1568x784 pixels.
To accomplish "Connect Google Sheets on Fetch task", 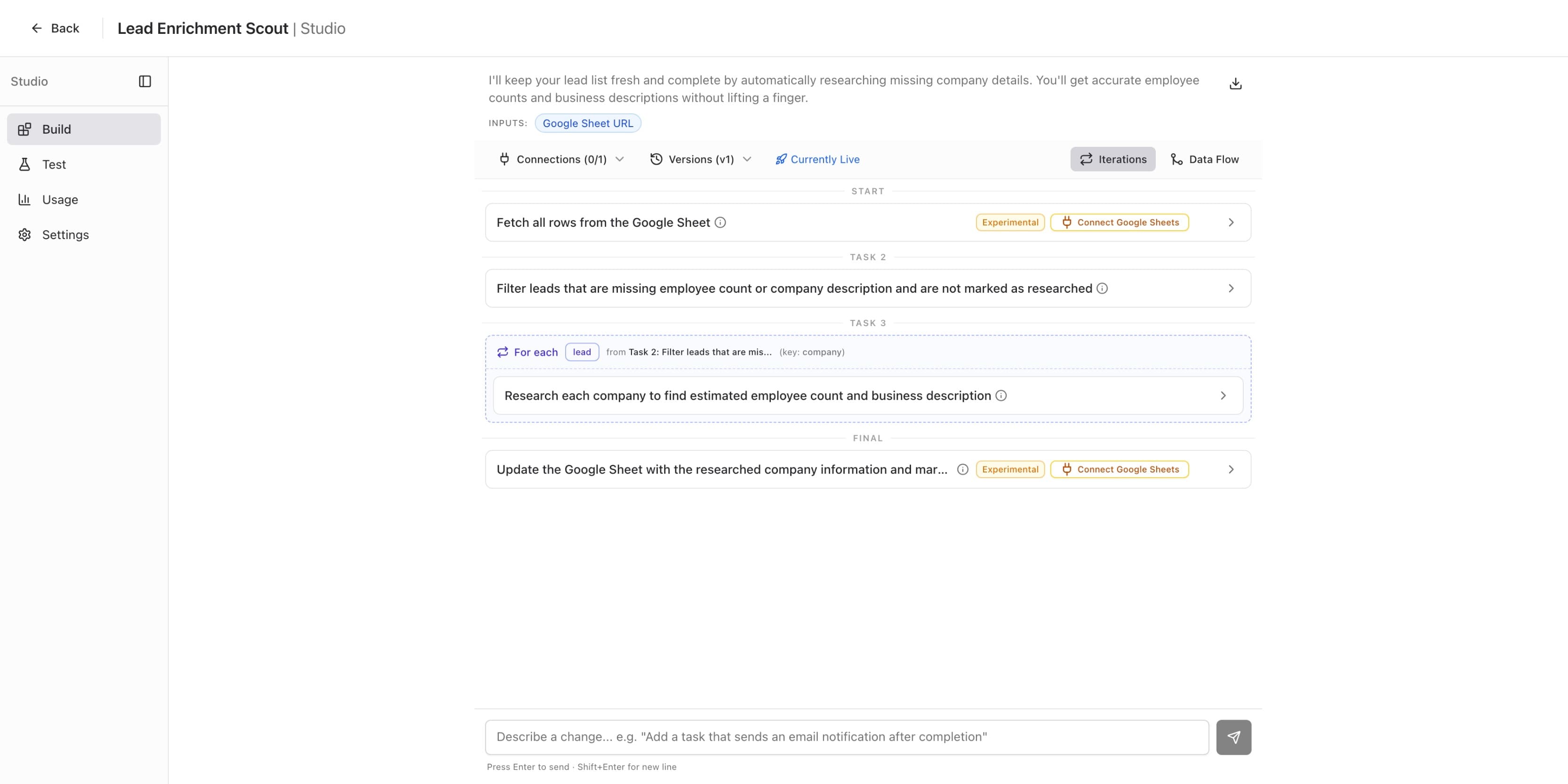I will click(x=1119, y=222).
